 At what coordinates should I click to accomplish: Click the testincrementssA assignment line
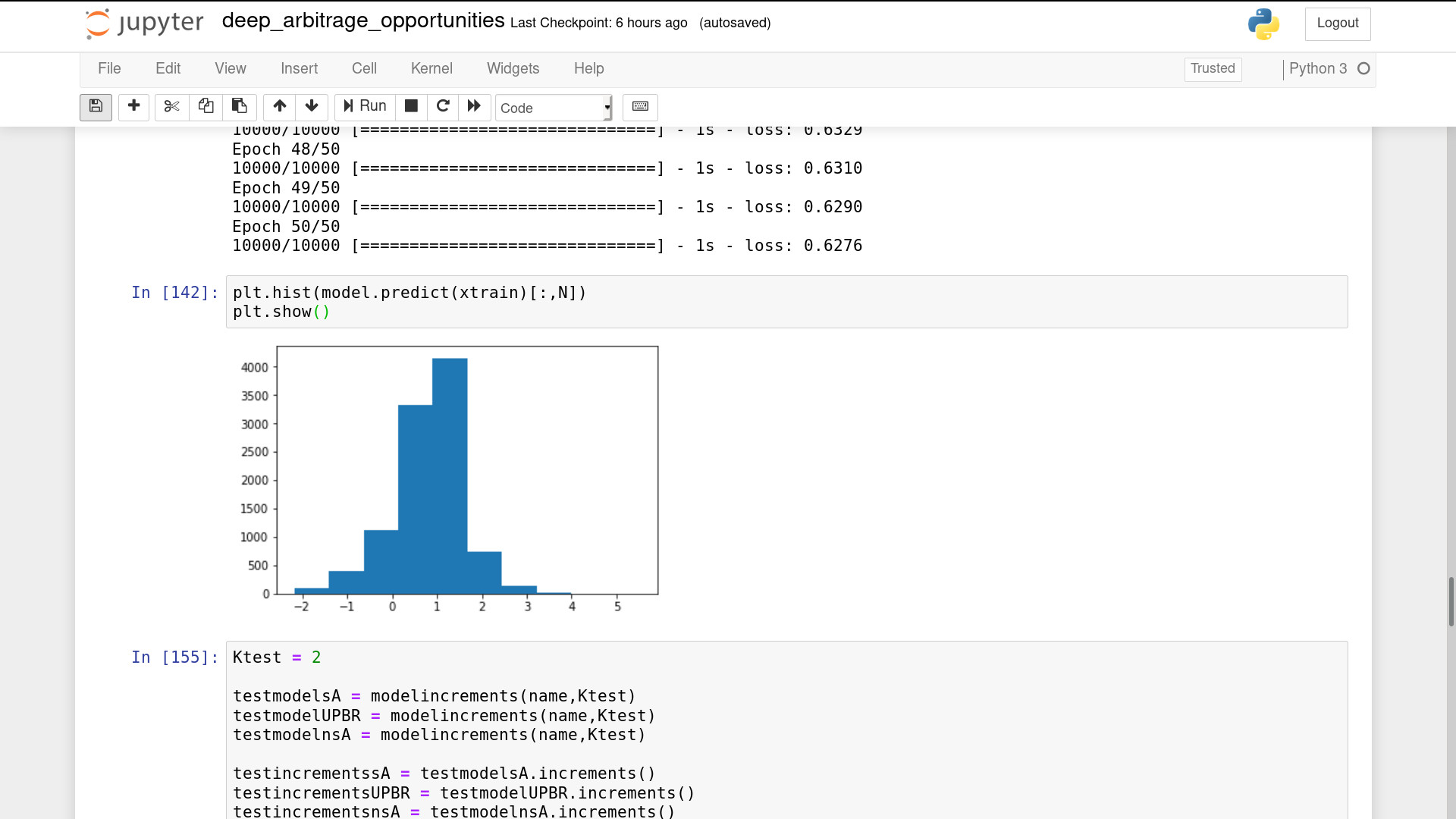pyautogui.click(x=444, y=773)
